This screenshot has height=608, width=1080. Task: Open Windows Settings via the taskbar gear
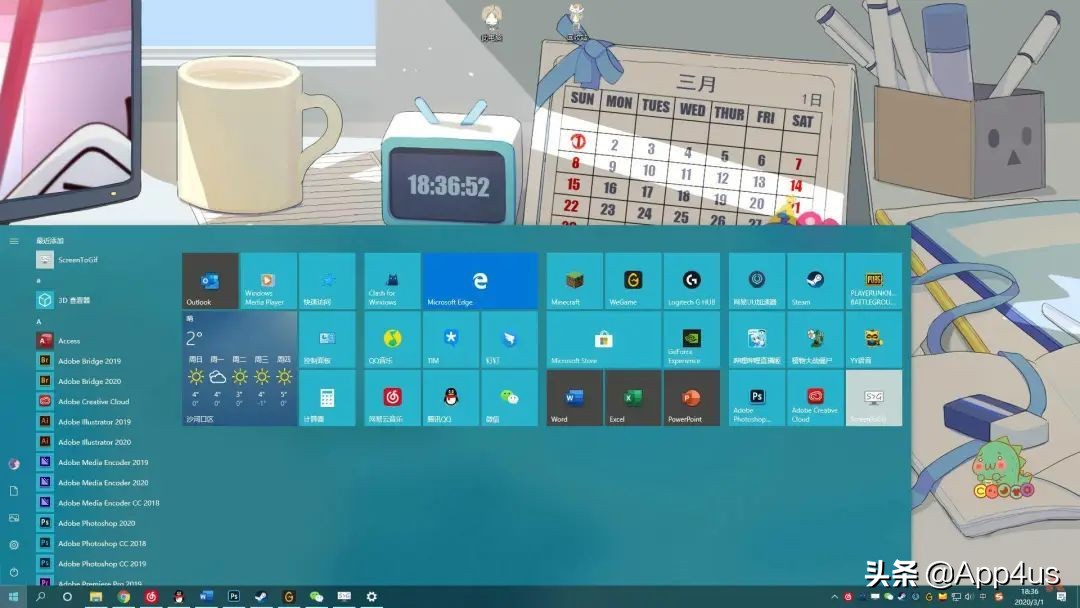point(371,596)
